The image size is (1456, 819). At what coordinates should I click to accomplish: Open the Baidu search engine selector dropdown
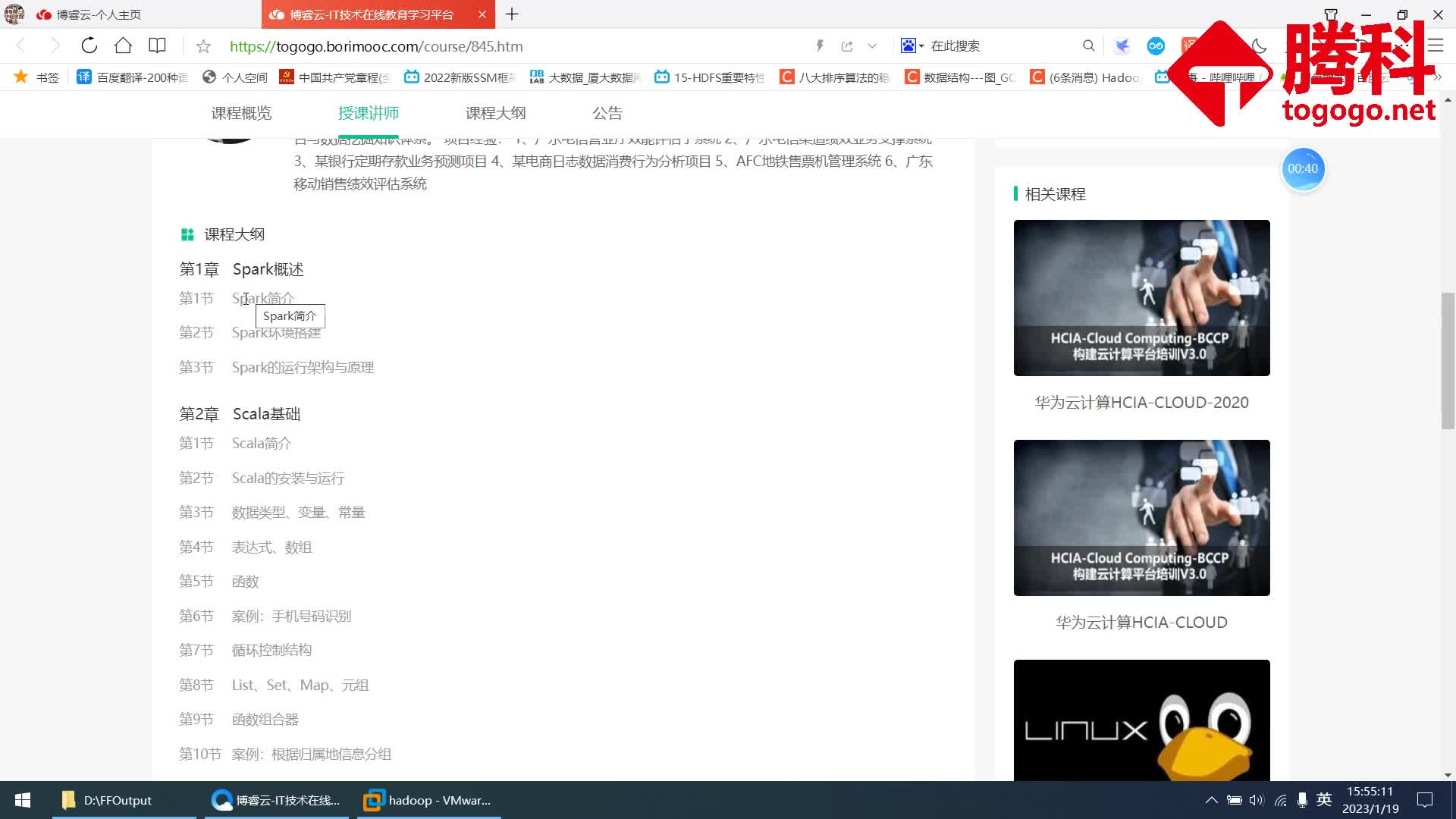(x=912, y=46)
